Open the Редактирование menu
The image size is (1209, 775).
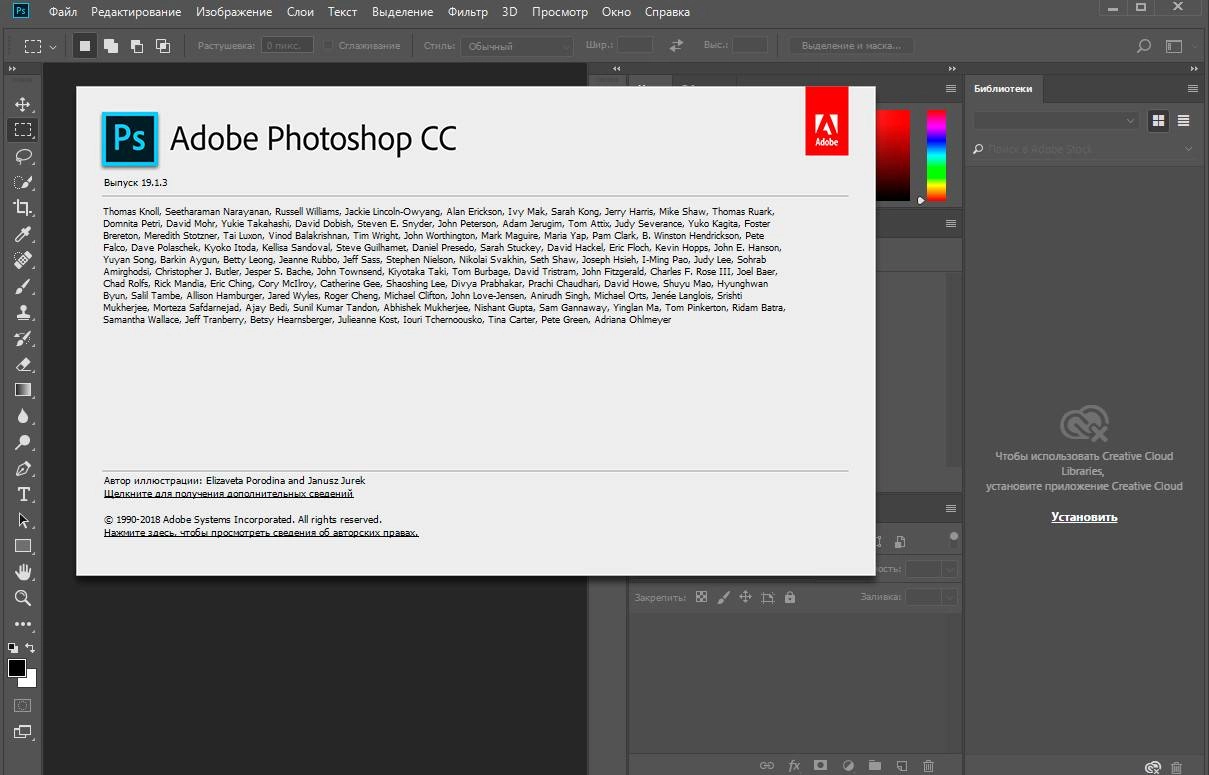[x=136, y=12]
